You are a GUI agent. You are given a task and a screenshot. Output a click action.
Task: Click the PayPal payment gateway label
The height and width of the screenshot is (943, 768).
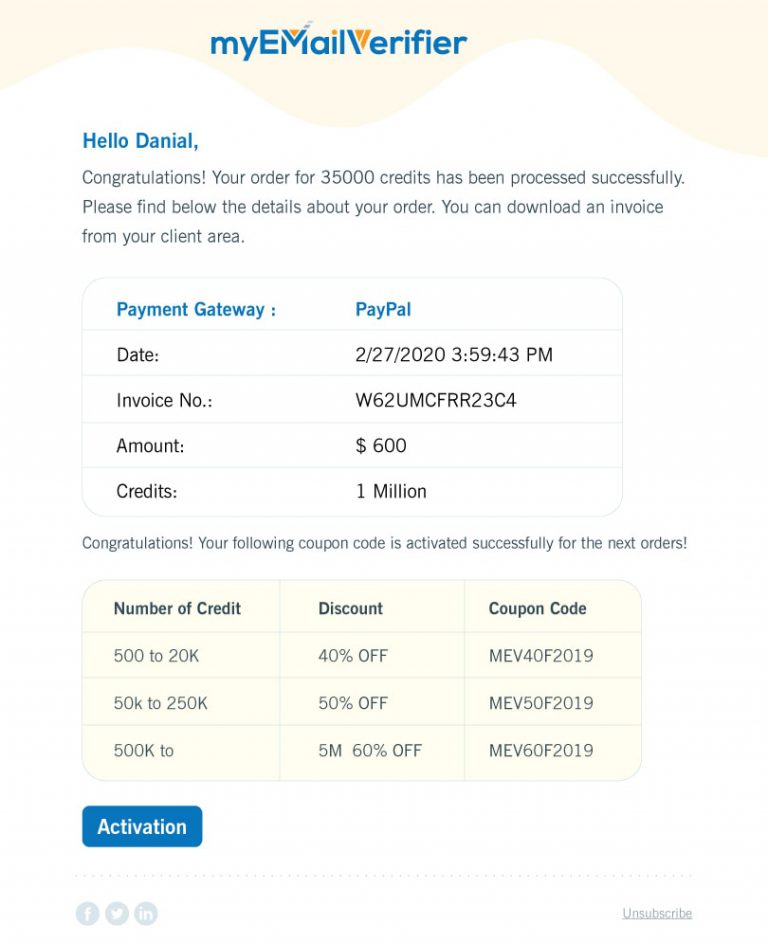pos(385,309)
